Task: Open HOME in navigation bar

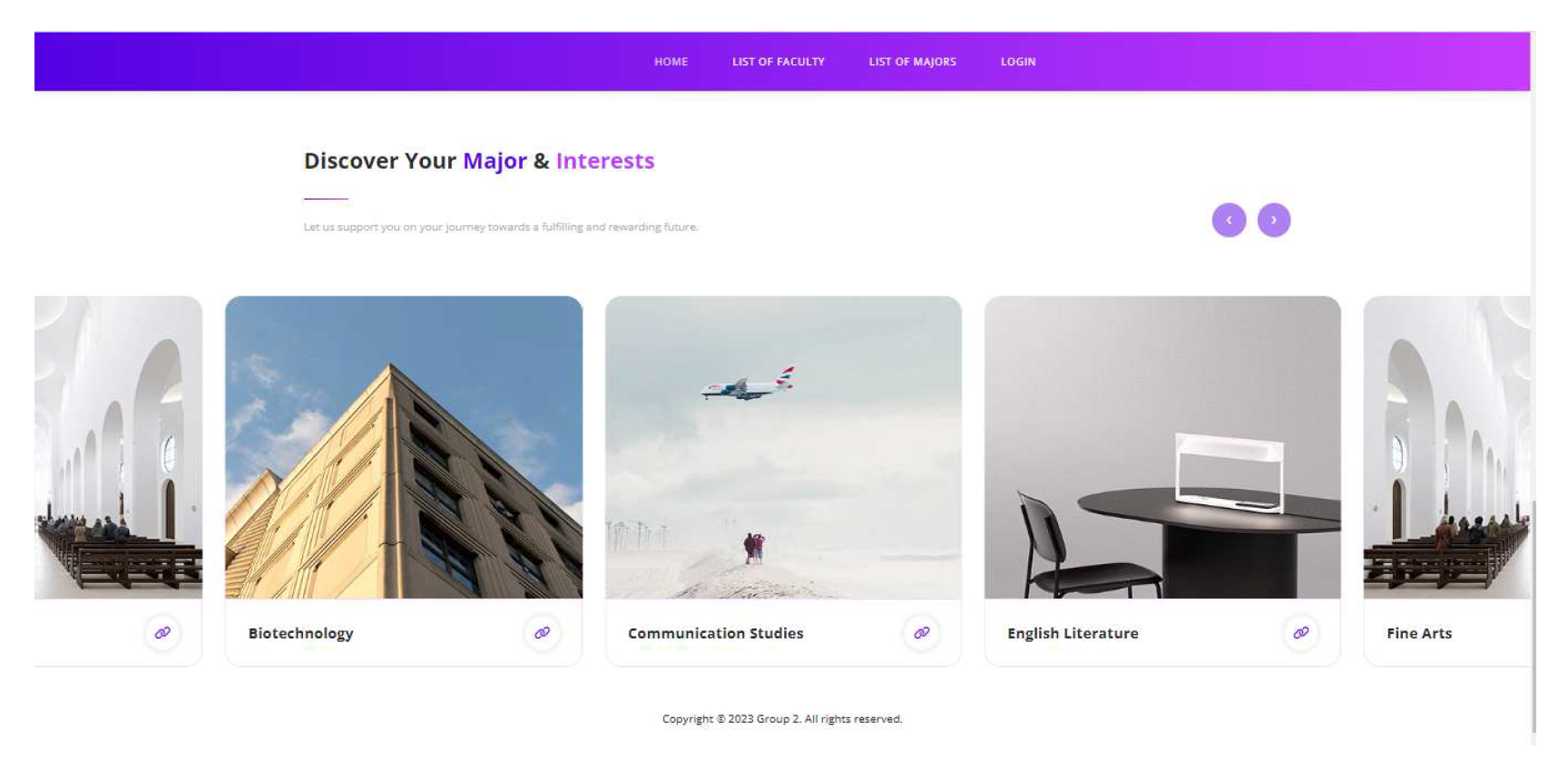Action: (x=671, y=62)
